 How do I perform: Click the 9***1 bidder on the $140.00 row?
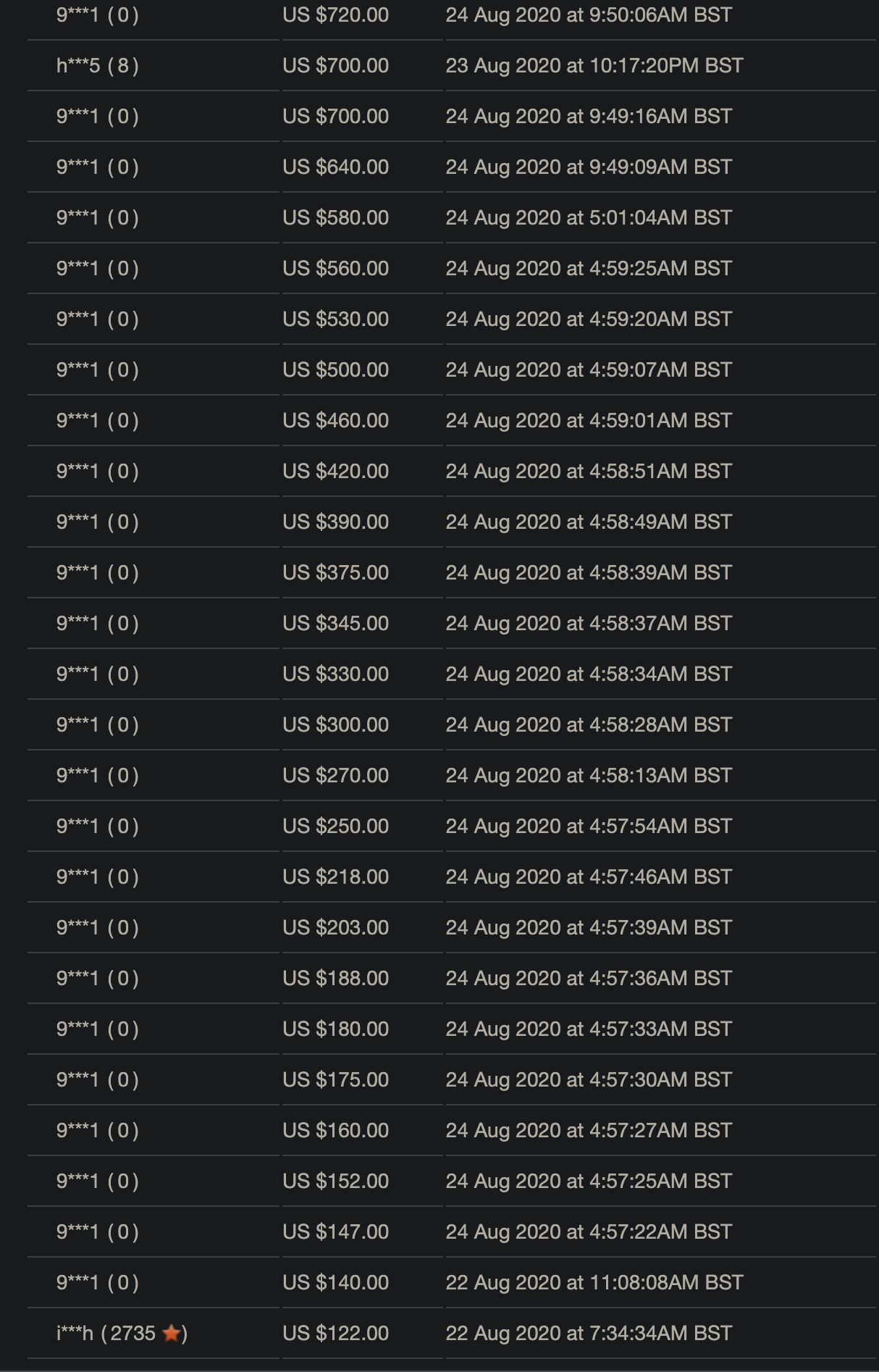[77, 1283]
